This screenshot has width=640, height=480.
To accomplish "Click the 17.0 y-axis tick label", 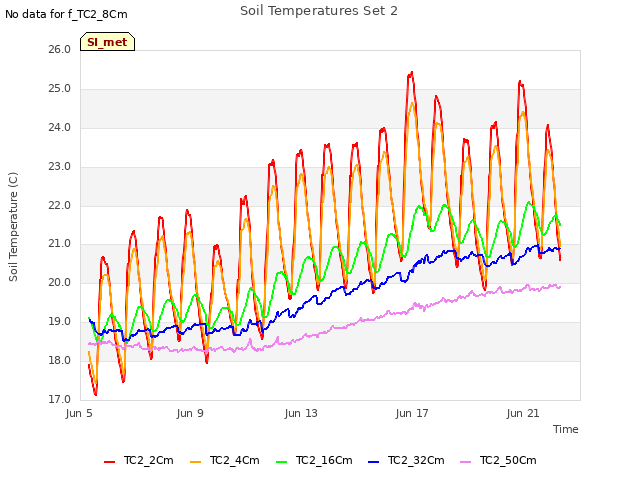I will tap(60, 399).
